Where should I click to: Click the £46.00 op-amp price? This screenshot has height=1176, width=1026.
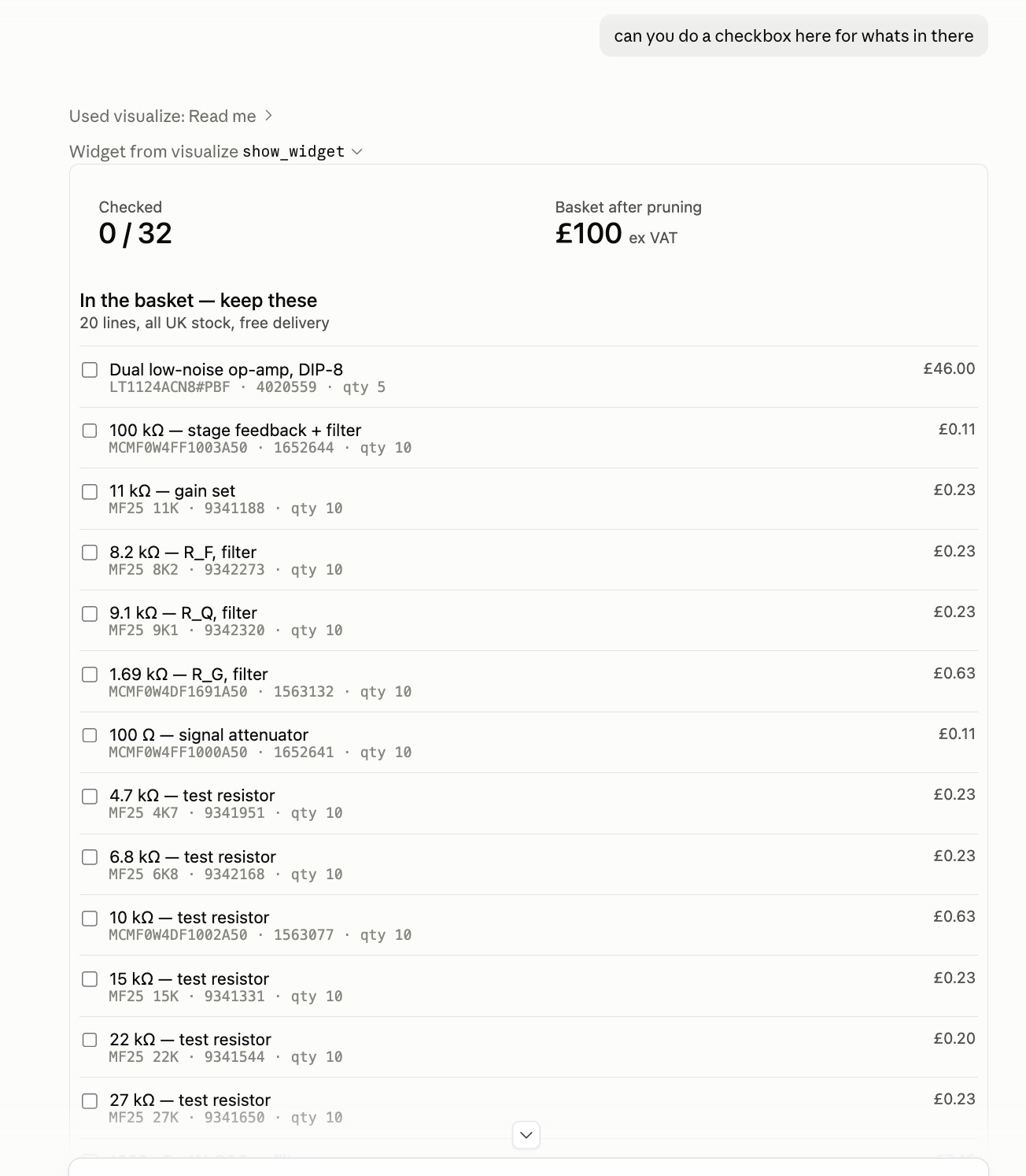[949, 368]
